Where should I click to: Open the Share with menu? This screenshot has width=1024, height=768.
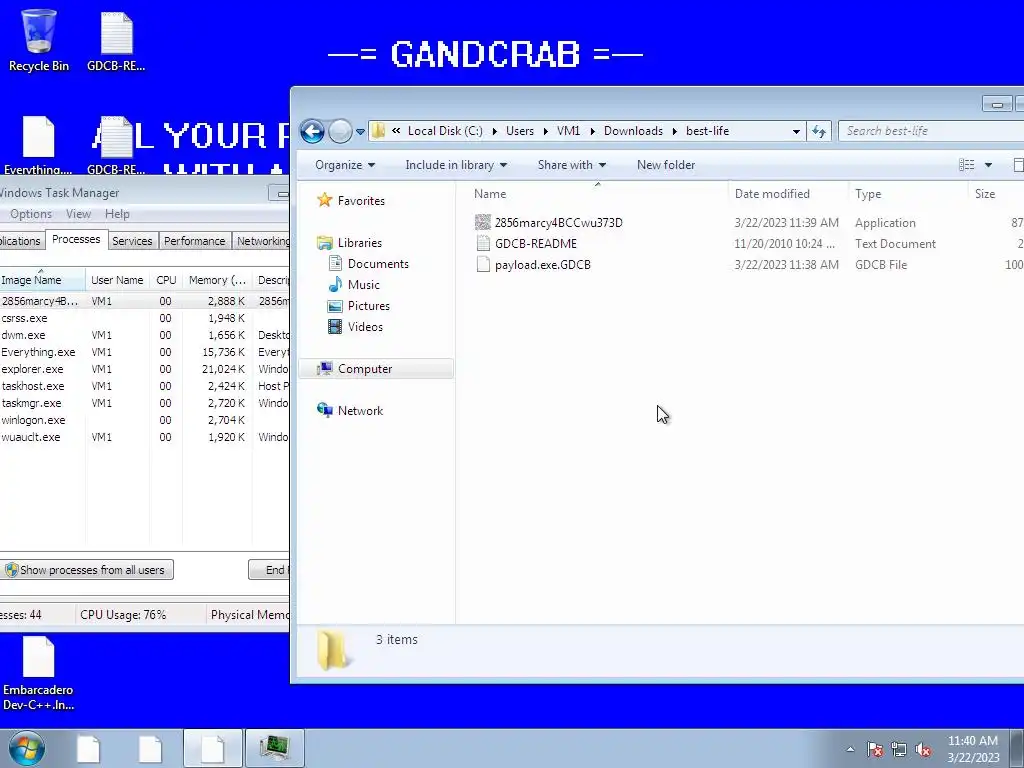pyautogui.click(x=571, y=165)
